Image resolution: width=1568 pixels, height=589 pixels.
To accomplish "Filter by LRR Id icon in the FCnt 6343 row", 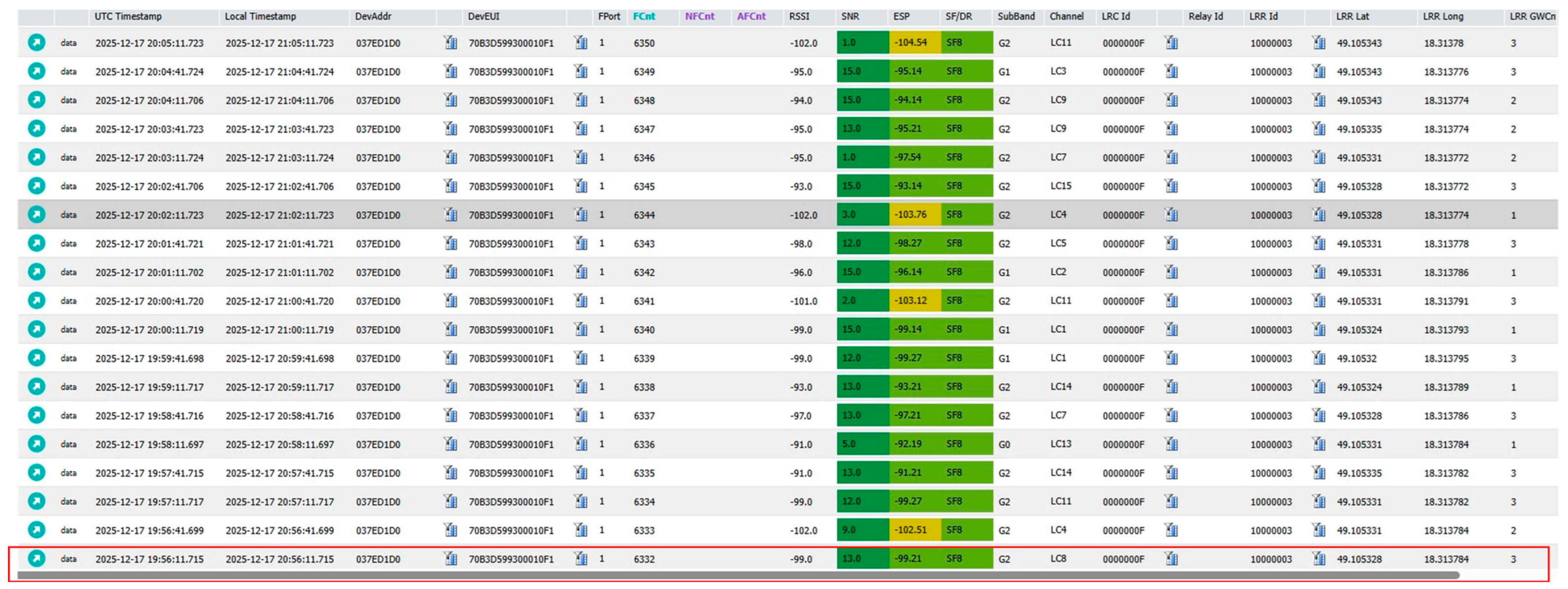I will [x=1319, y=243].
